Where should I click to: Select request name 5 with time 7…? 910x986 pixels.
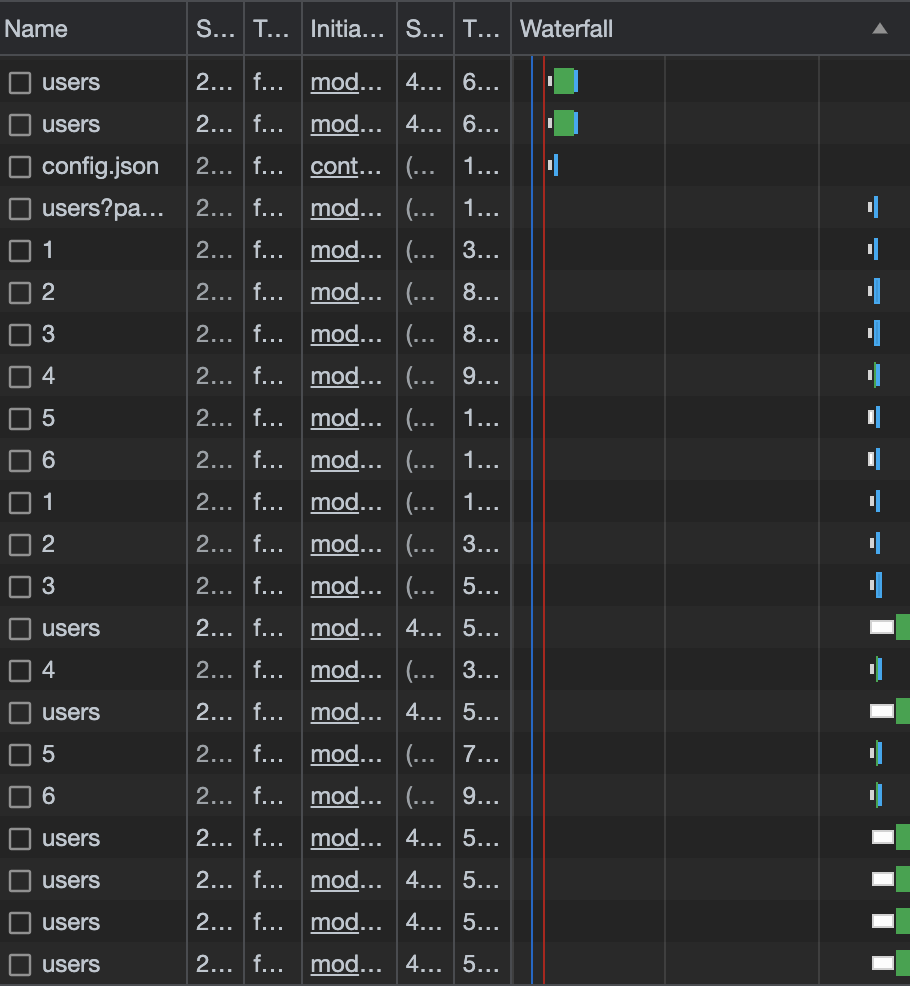click(x=48, y=755)
